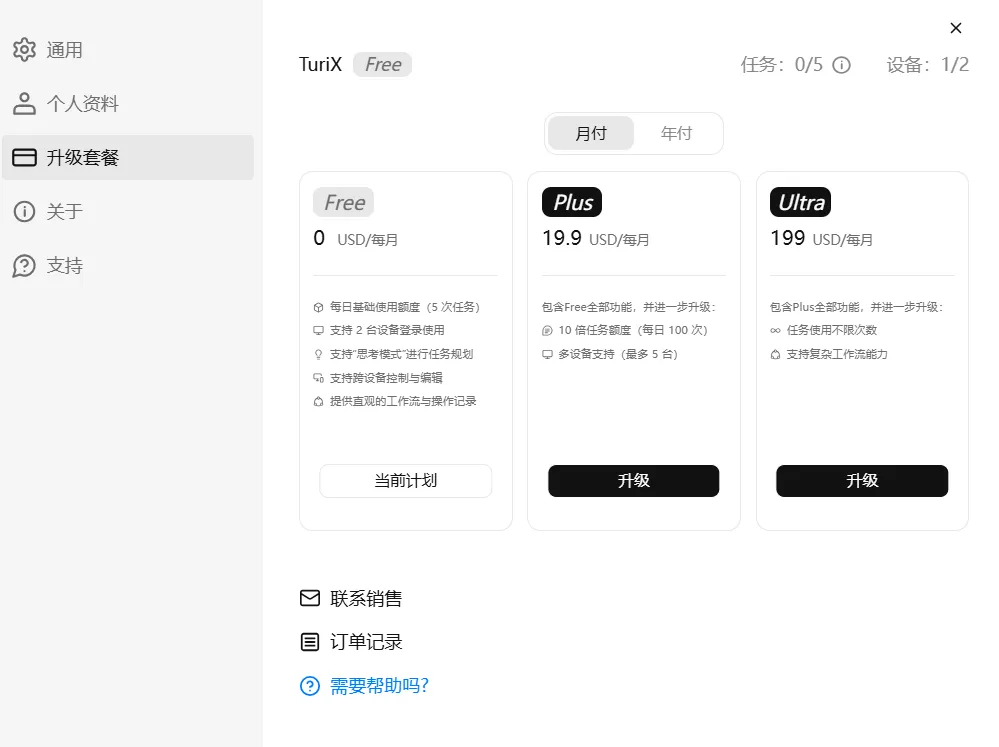This screenshot has width=999, height=747.
Task: Click the list icon beside 订单记录
Action: (x=310, y=642)
